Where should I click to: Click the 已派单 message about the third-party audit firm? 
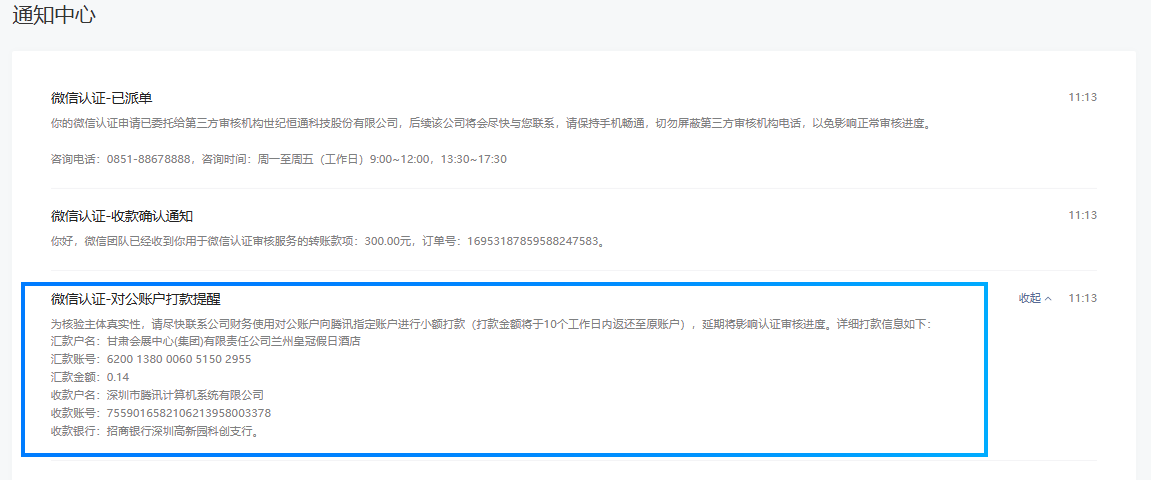click(493, 123)
